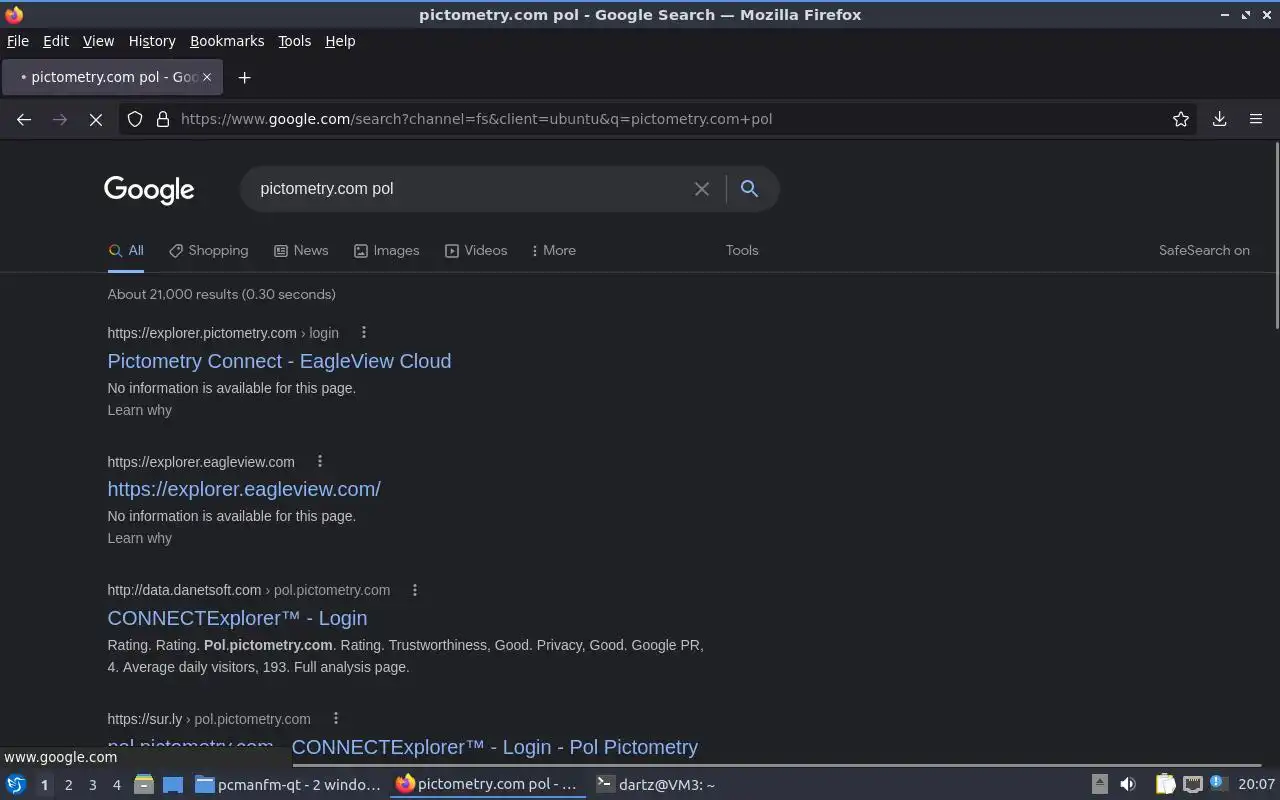Open the tracking protection shield icon
This screenshot has height=800, width=1280.
click(135, 119)
